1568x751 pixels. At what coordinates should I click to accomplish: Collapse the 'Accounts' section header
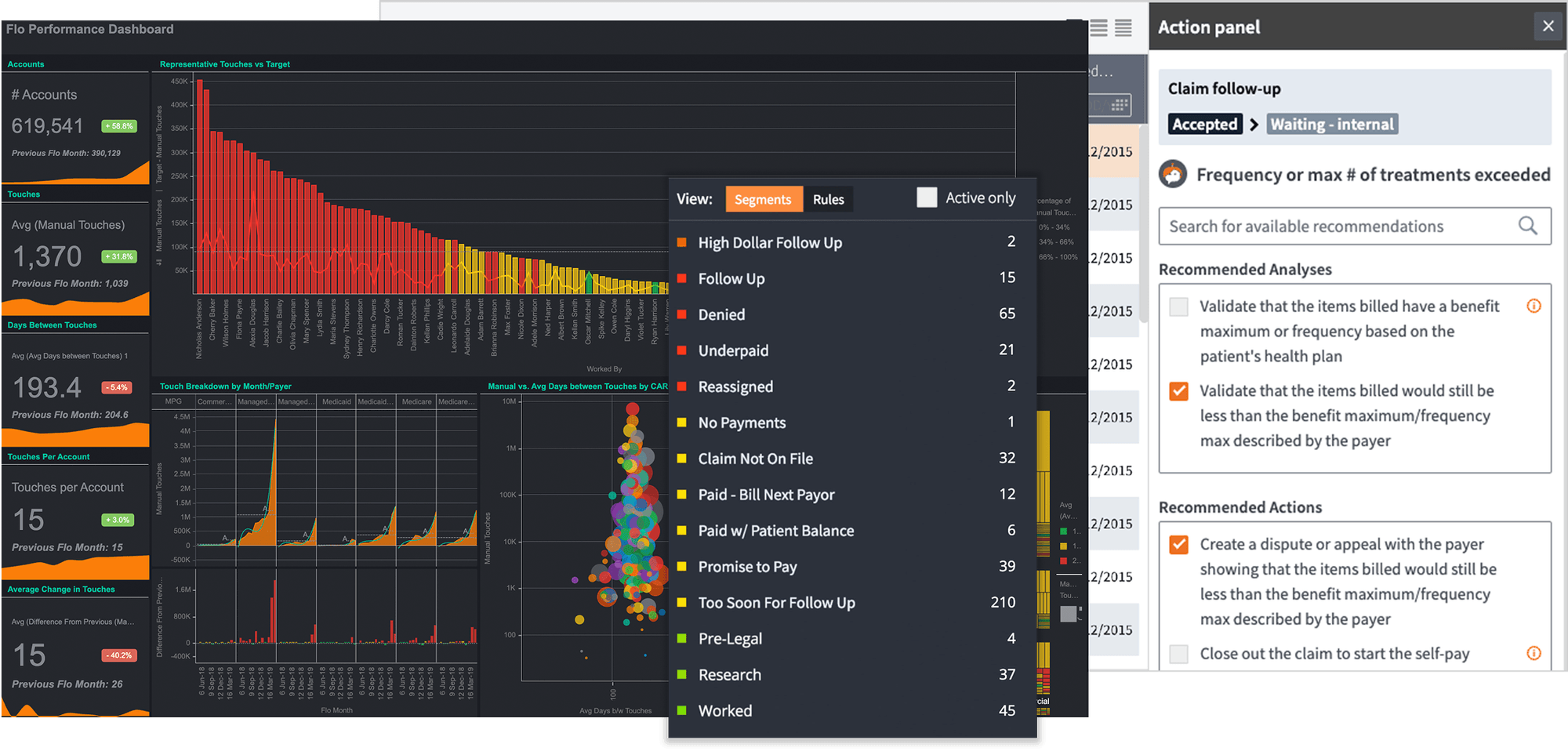coord(26,63)
